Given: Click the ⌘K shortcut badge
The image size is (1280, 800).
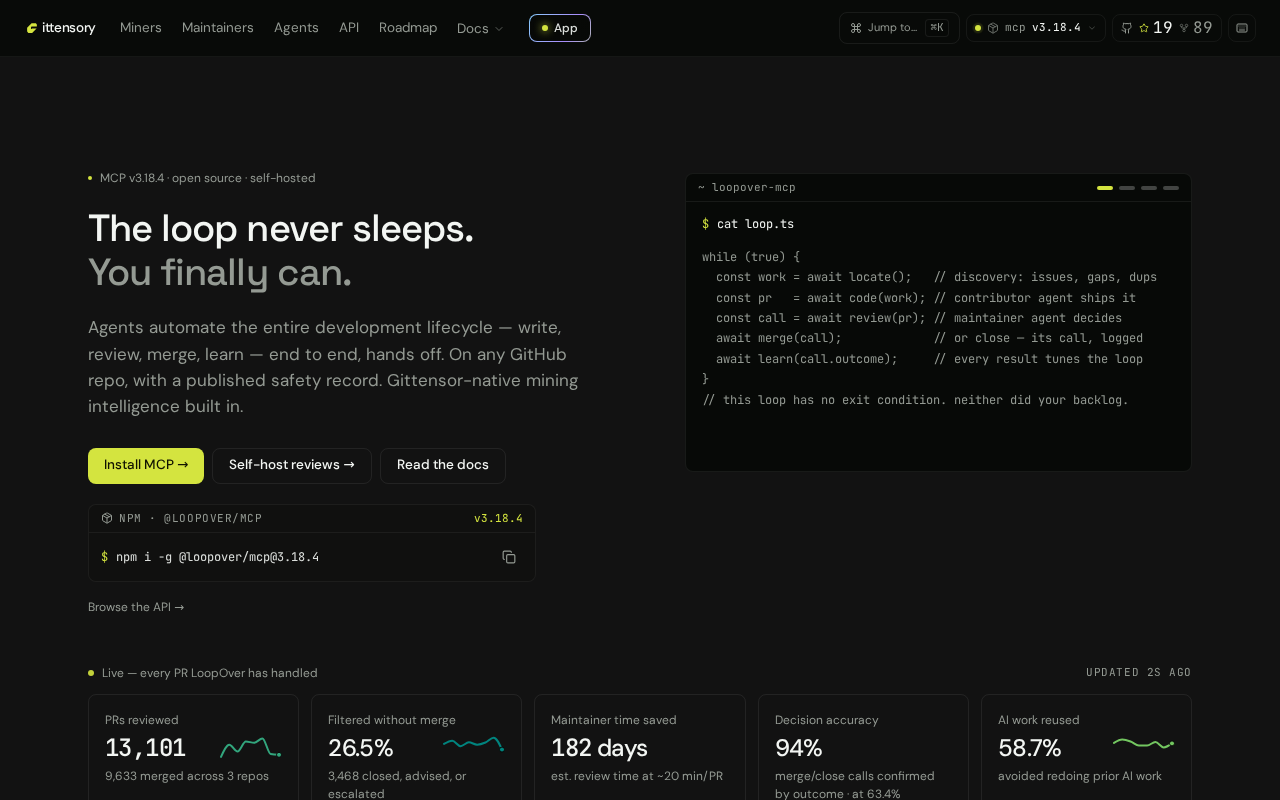Looking at the screenshot, I should point(936,28).
